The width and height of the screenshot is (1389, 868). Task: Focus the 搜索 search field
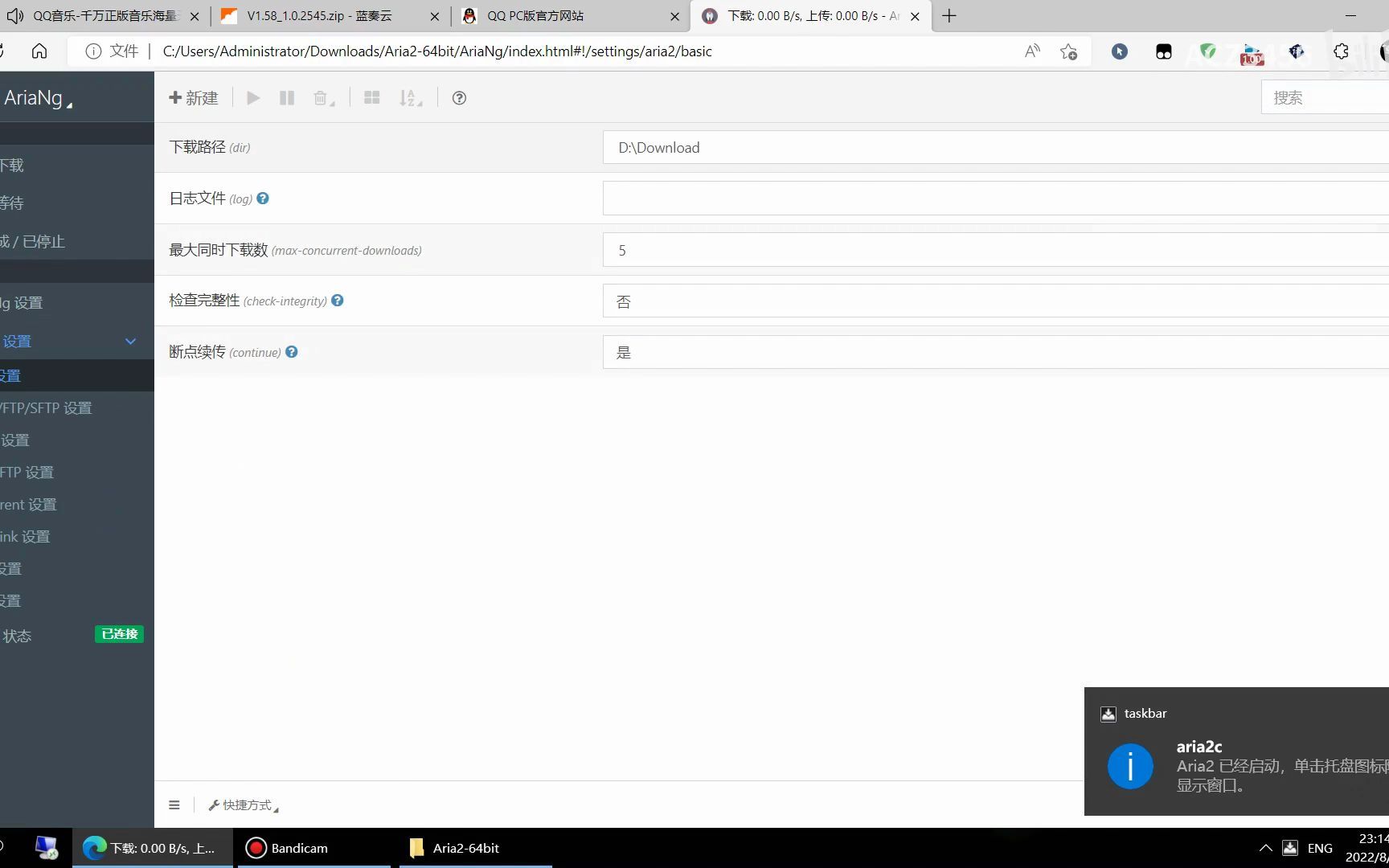coord(1325,97)
